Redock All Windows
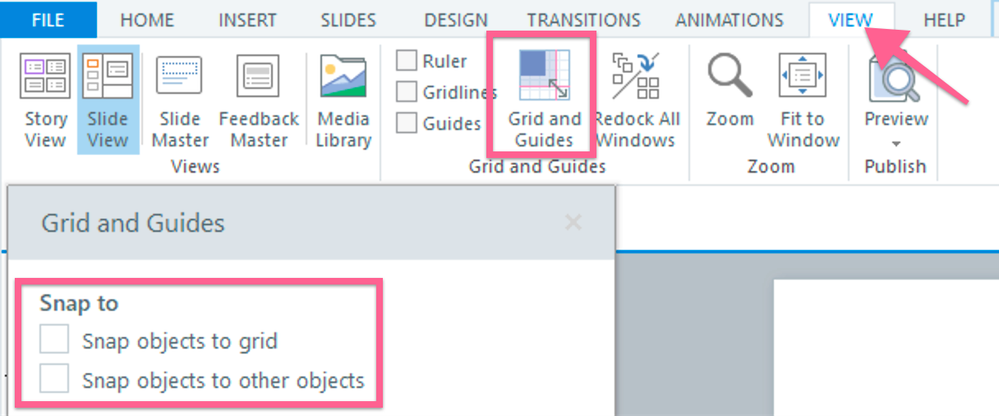The image size is (999, 417). [x=635, y=100]
